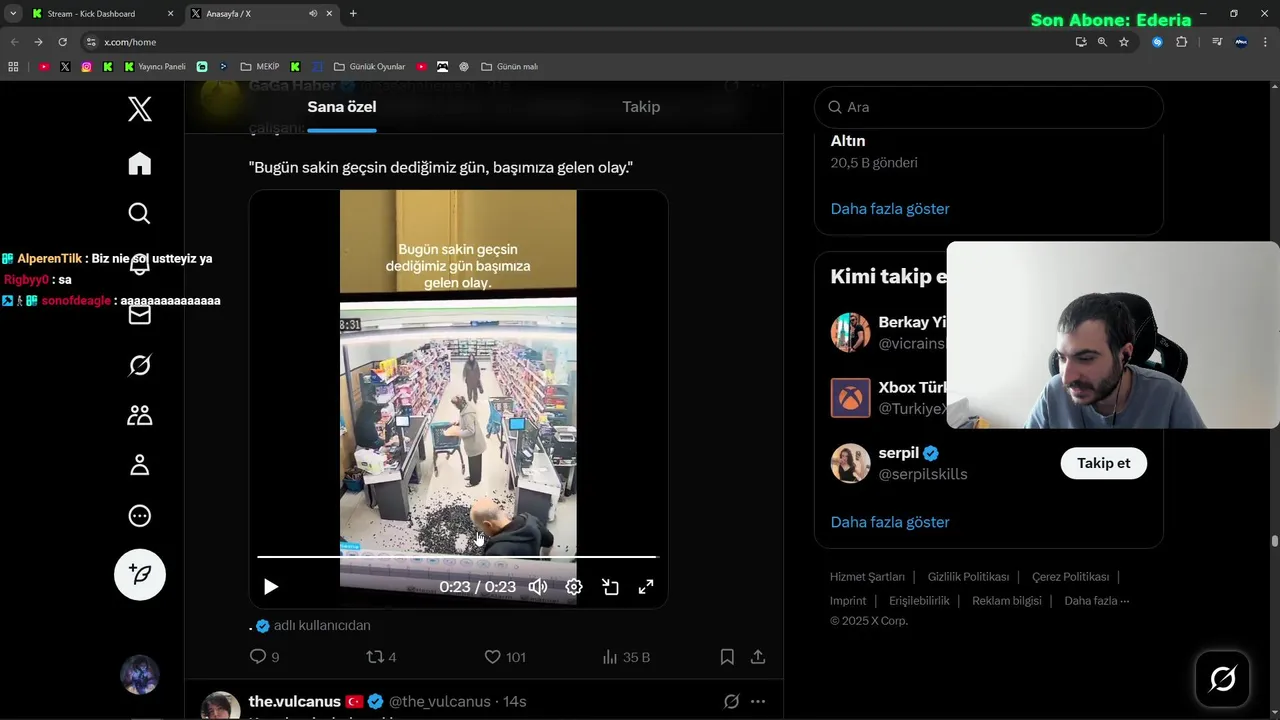This screenshot has width=1280, height=720.
Task: Expand MEKİP bookmark folder
Action: (260, 67)
